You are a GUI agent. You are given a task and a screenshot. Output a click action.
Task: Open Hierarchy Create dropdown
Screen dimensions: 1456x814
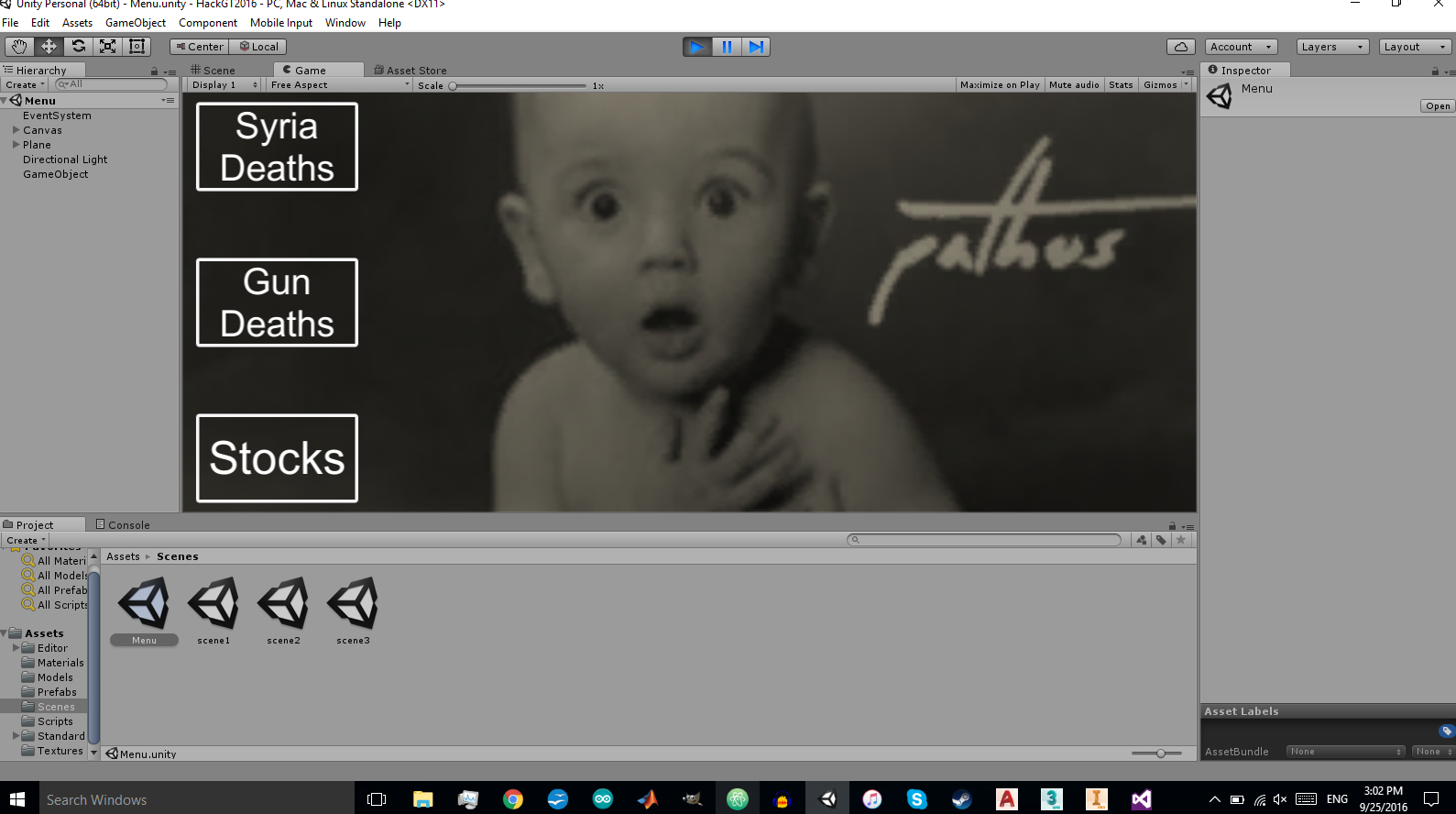click(x=25, y=84)
